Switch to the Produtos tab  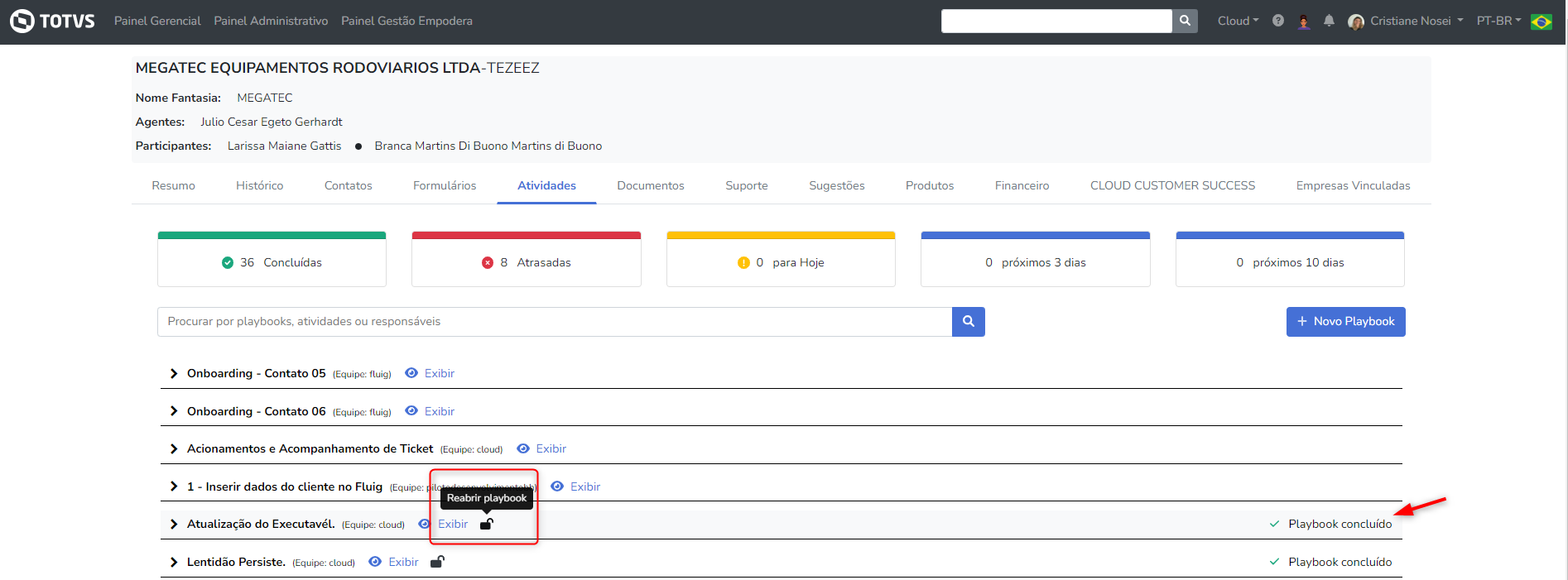point(930,186)
